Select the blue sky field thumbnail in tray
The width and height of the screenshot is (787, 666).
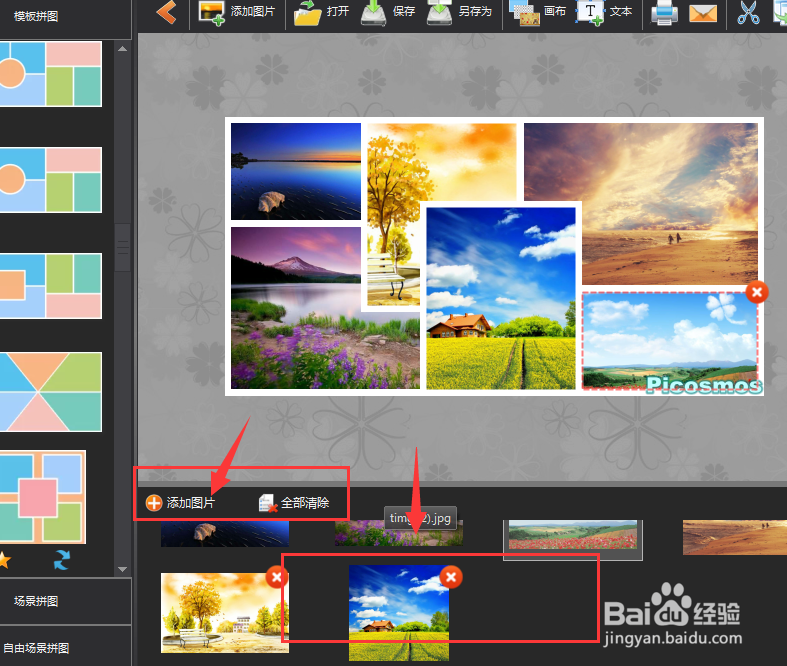pos(399,613)
